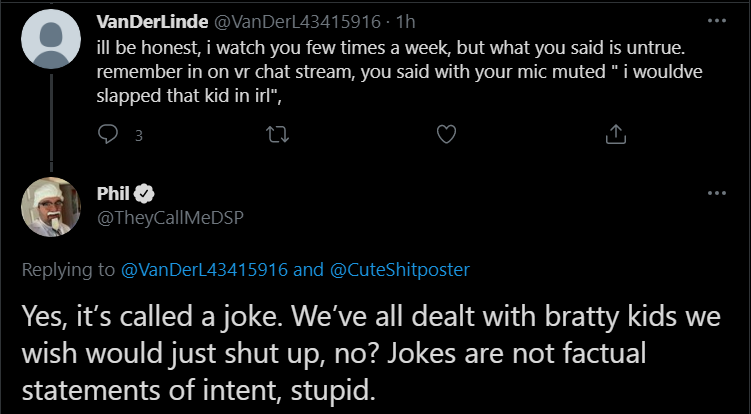Click the retweet icon under VanDerLinde's tweet

[x=277, y=135]
